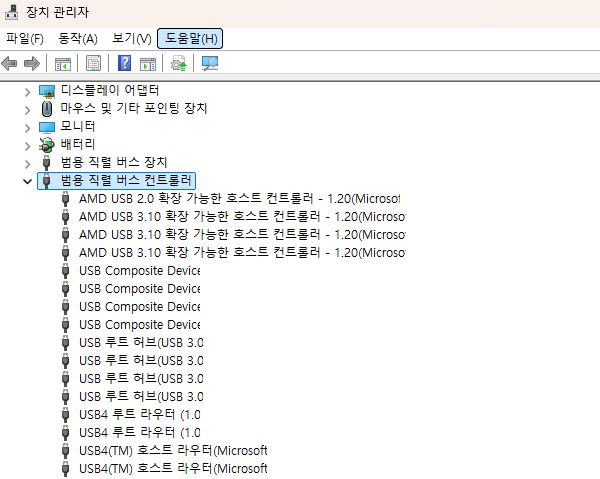This screenshot has height=479, width=600.
Task: Select the monitor icon beside 모니터
Action: click(47, 127)
